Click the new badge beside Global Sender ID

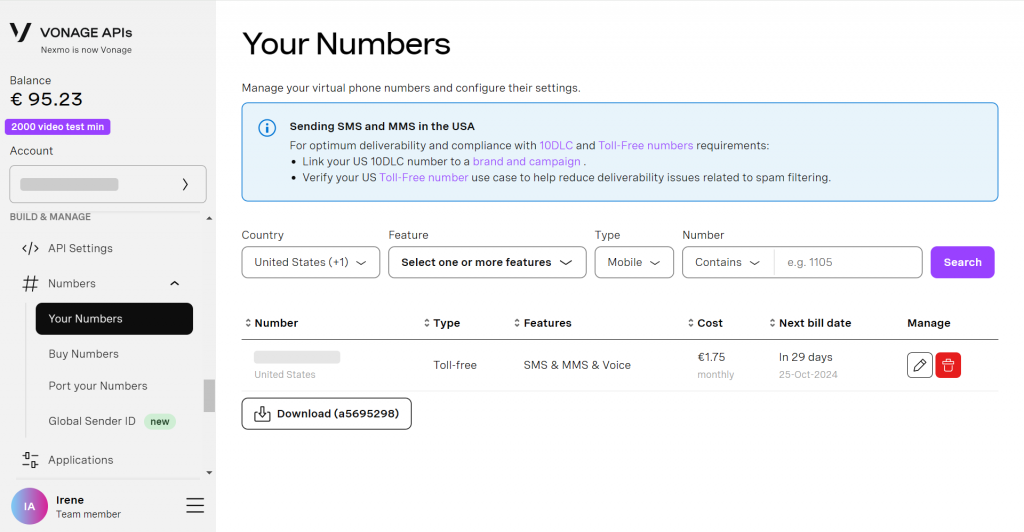pyautogui.click(x=159, y=422)
